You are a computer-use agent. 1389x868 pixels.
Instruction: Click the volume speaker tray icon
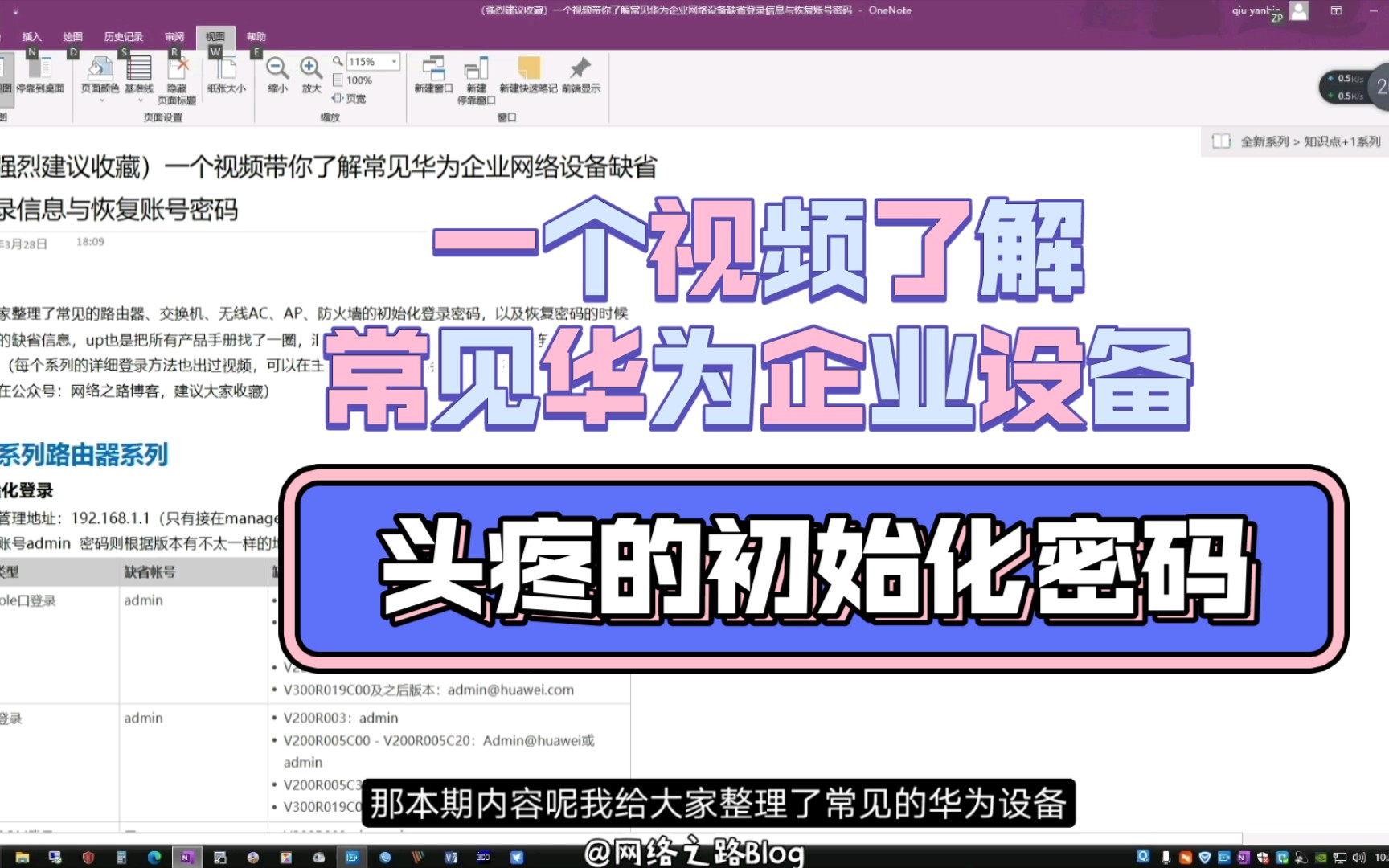(x=1358, y=858)
